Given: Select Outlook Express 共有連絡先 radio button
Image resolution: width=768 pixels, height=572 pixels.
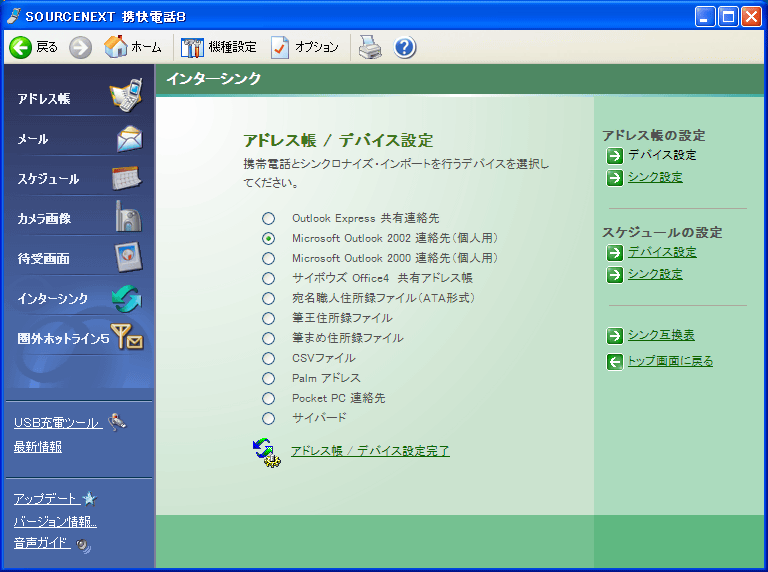Looking at the screenshot, I should (268, 218).
